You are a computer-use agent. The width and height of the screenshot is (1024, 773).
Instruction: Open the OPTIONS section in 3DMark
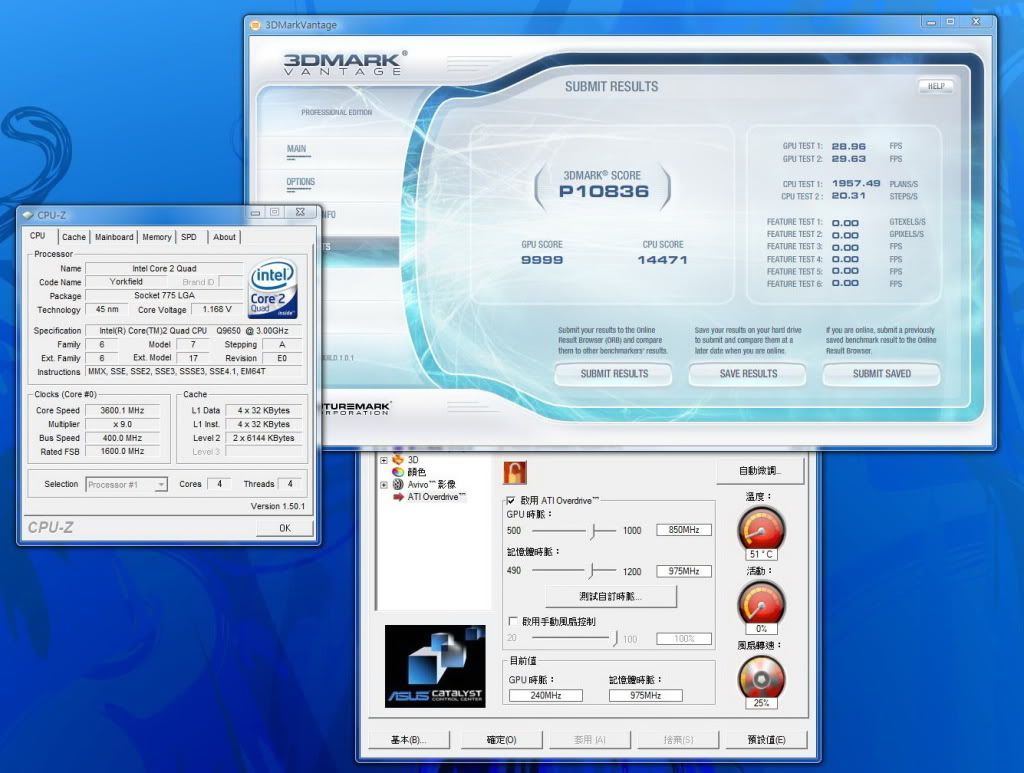click(300, 182)
